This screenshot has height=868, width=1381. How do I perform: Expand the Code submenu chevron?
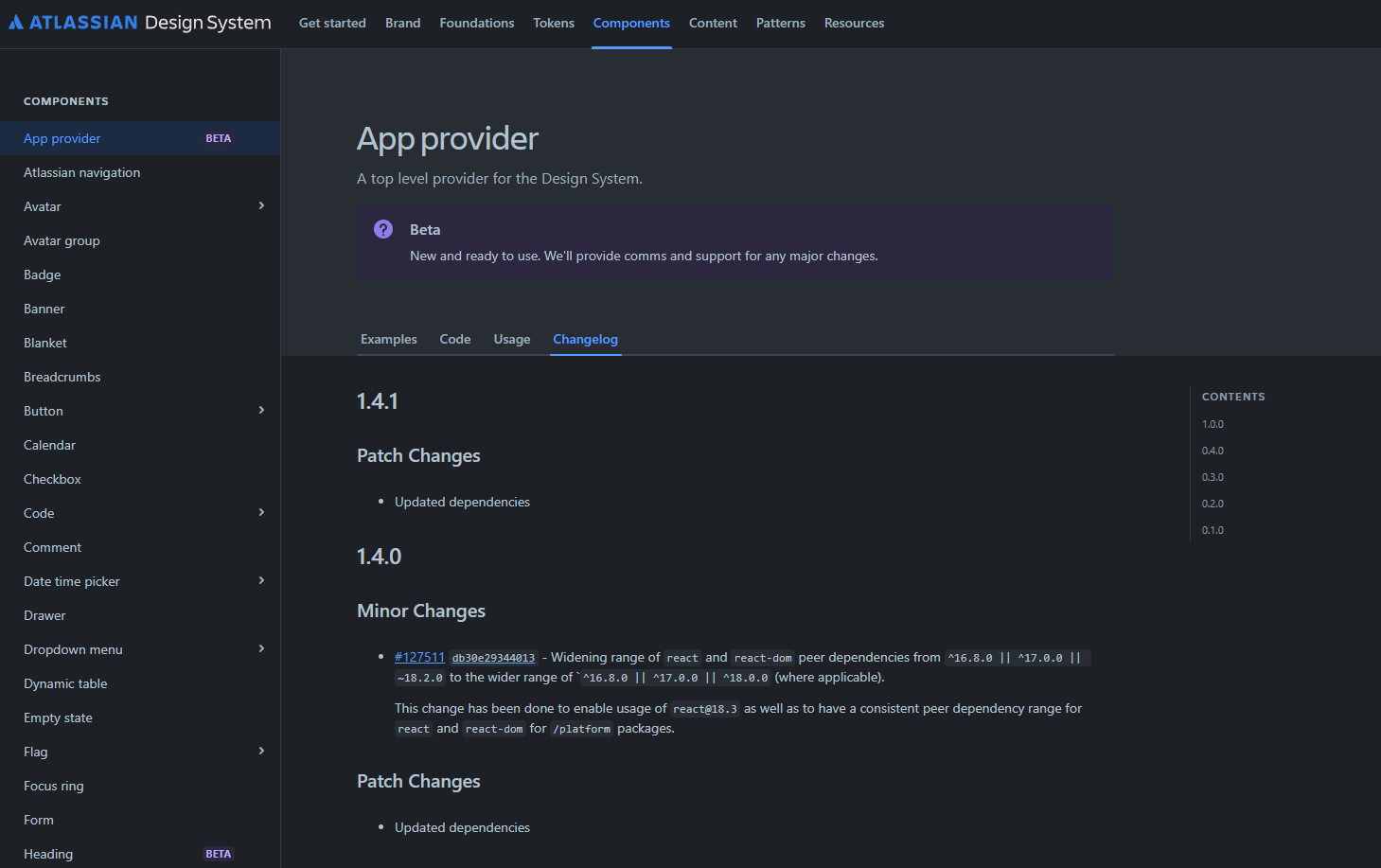coord(262,512)
